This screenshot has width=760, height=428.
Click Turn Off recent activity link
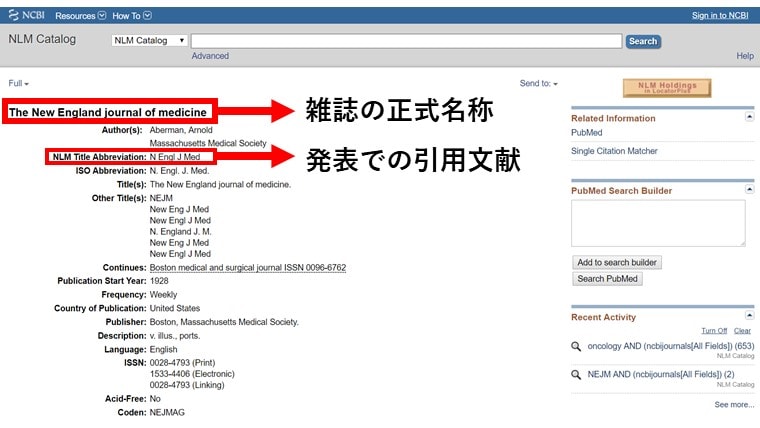(x=714, y=331)
